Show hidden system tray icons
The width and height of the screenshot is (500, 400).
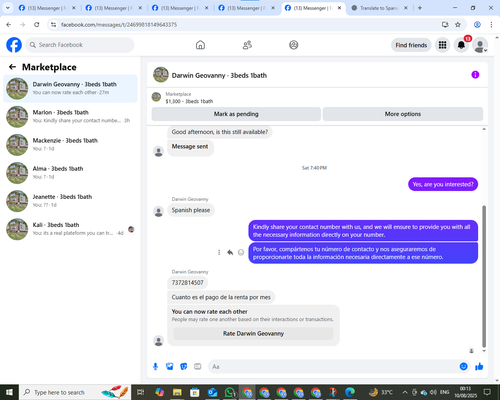tap(405, 392)
